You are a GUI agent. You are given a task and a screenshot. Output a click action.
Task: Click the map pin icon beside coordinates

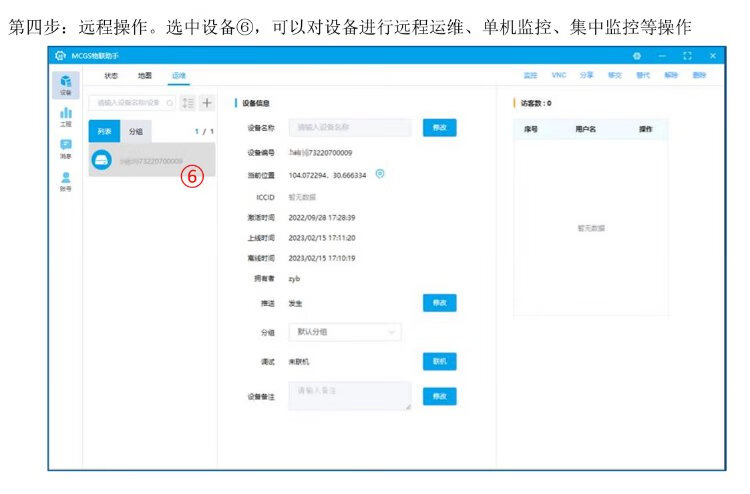[380, 174]
